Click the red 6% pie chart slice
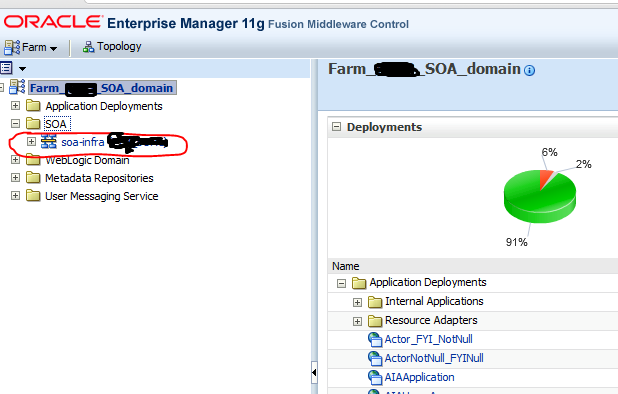Image resolution: width=618 pixels, height=394 pixels. (545, 178)
